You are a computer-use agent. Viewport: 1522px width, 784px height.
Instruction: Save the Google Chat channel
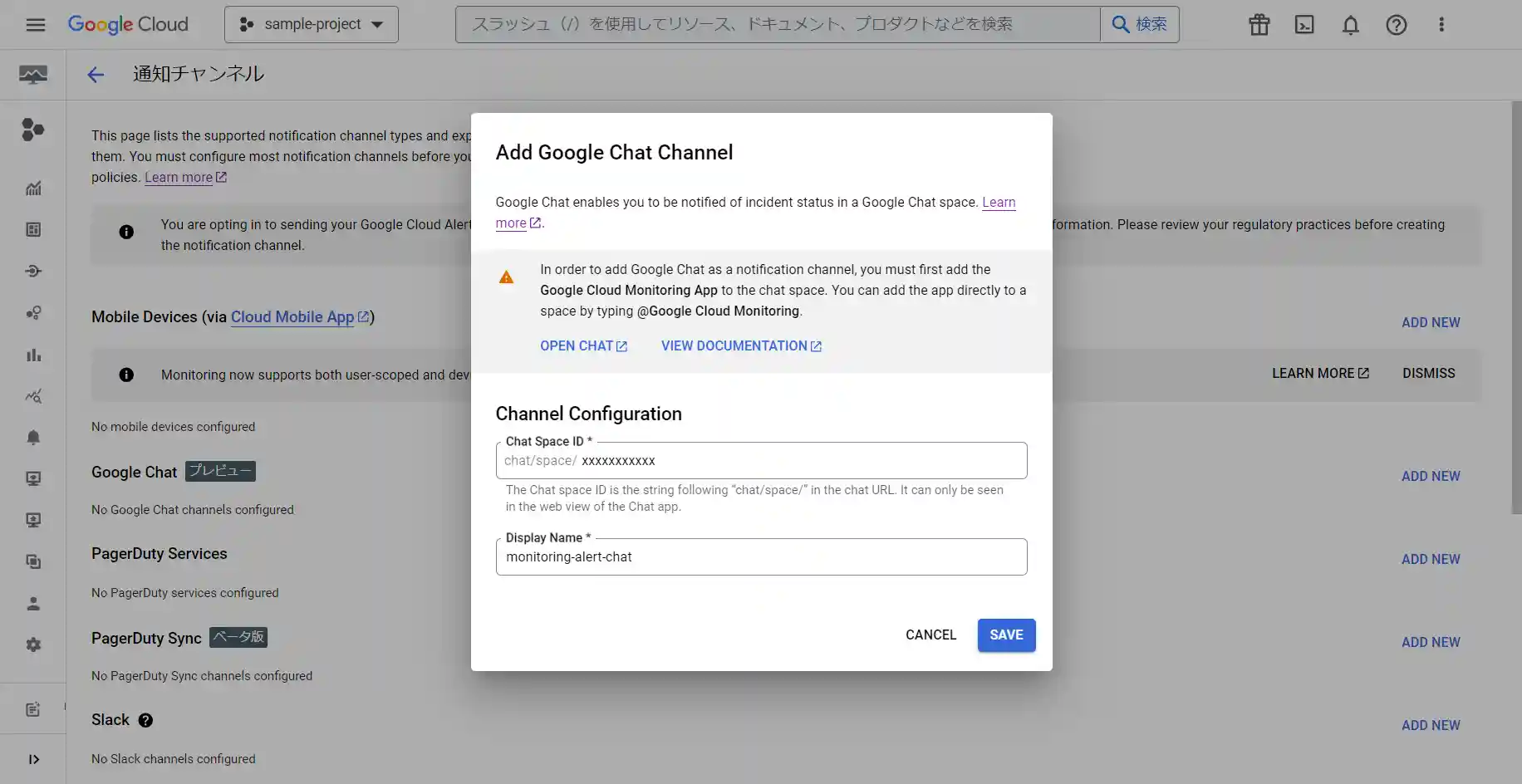[1006, 635]
